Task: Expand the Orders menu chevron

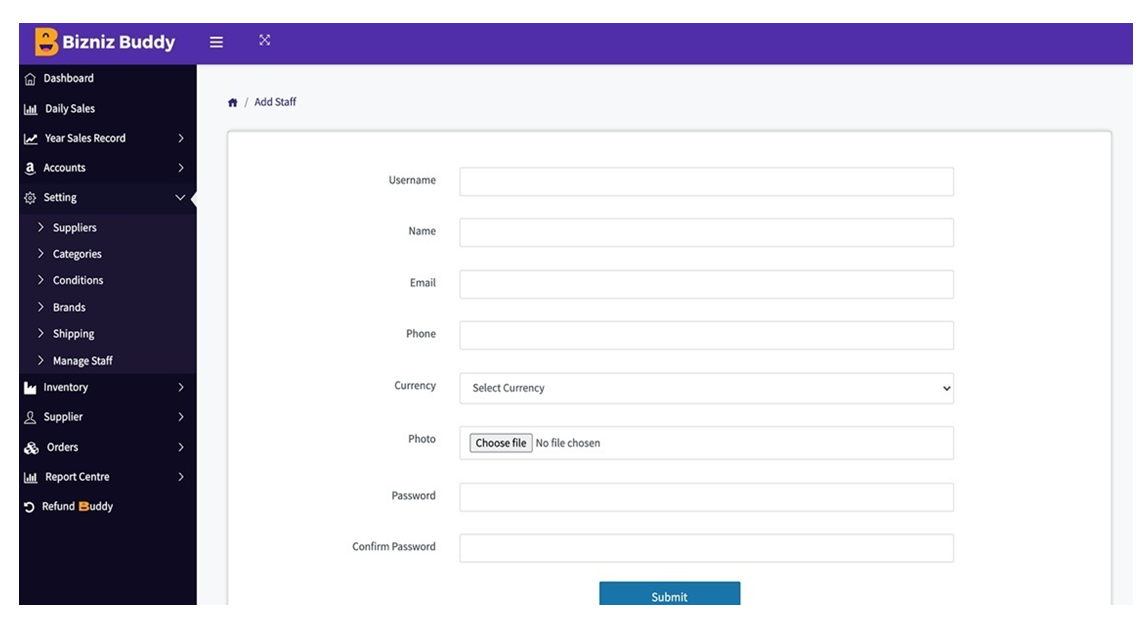Action: click(181, 447)
